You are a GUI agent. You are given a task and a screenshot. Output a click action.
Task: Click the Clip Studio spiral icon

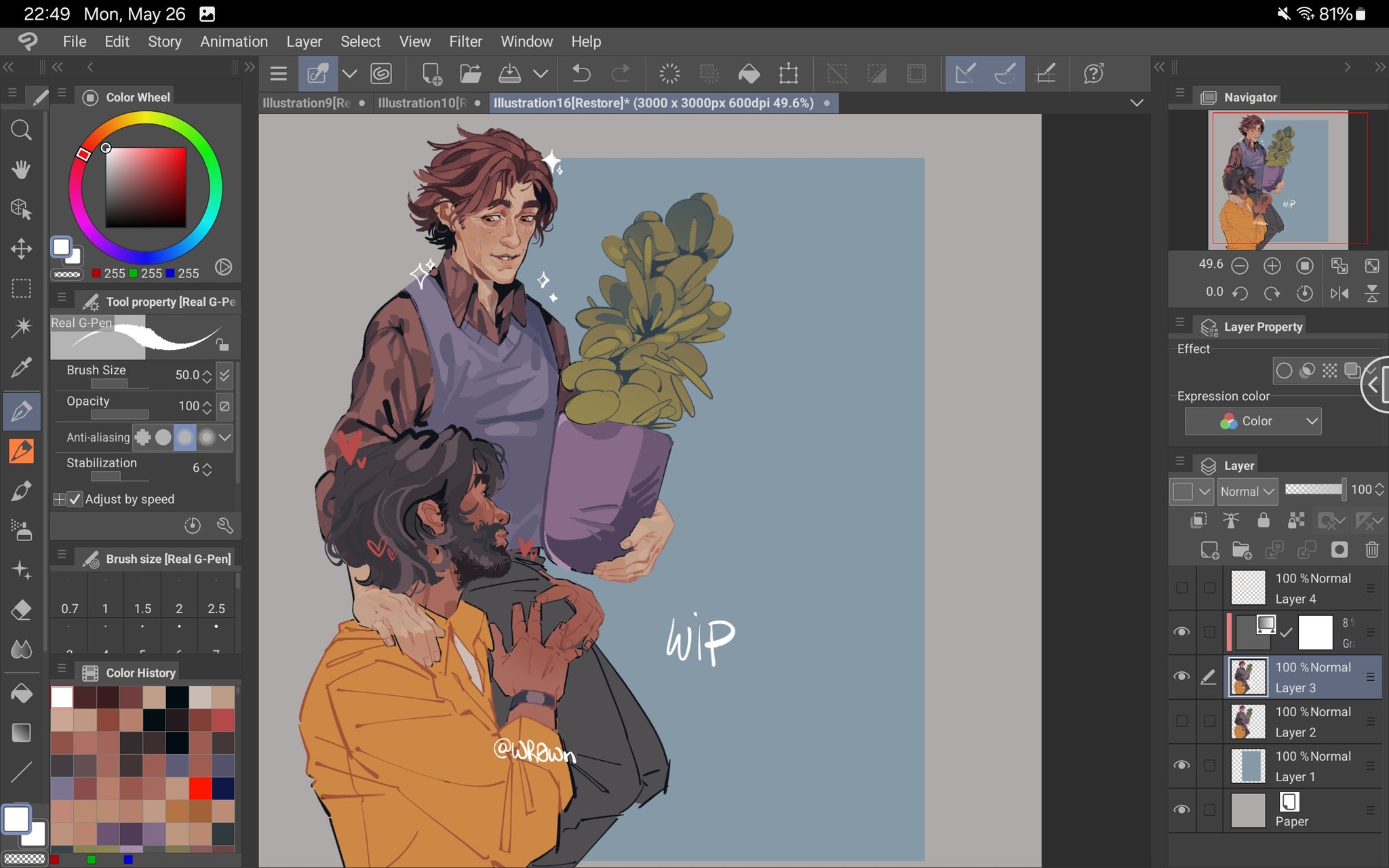tap(382, 73)
